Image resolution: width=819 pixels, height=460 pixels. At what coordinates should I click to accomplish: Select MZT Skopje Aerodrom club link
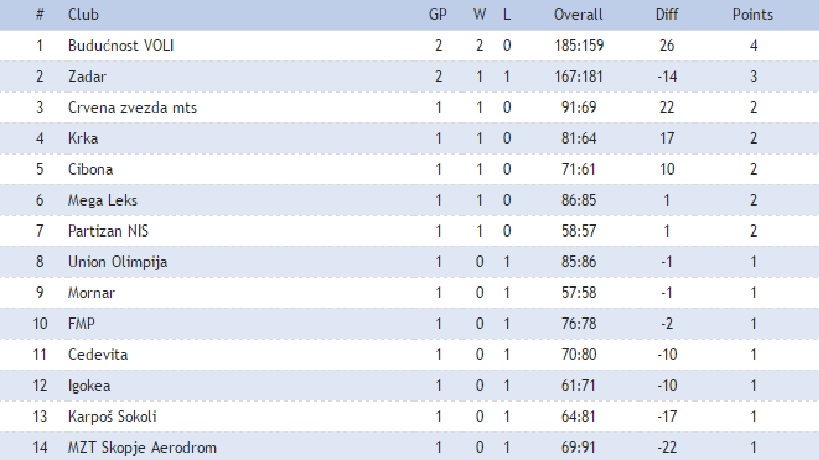[142, 448]
